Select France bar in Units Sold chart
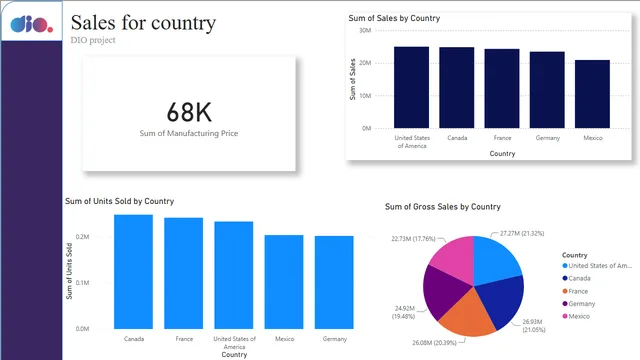 (x=184, y=273)
